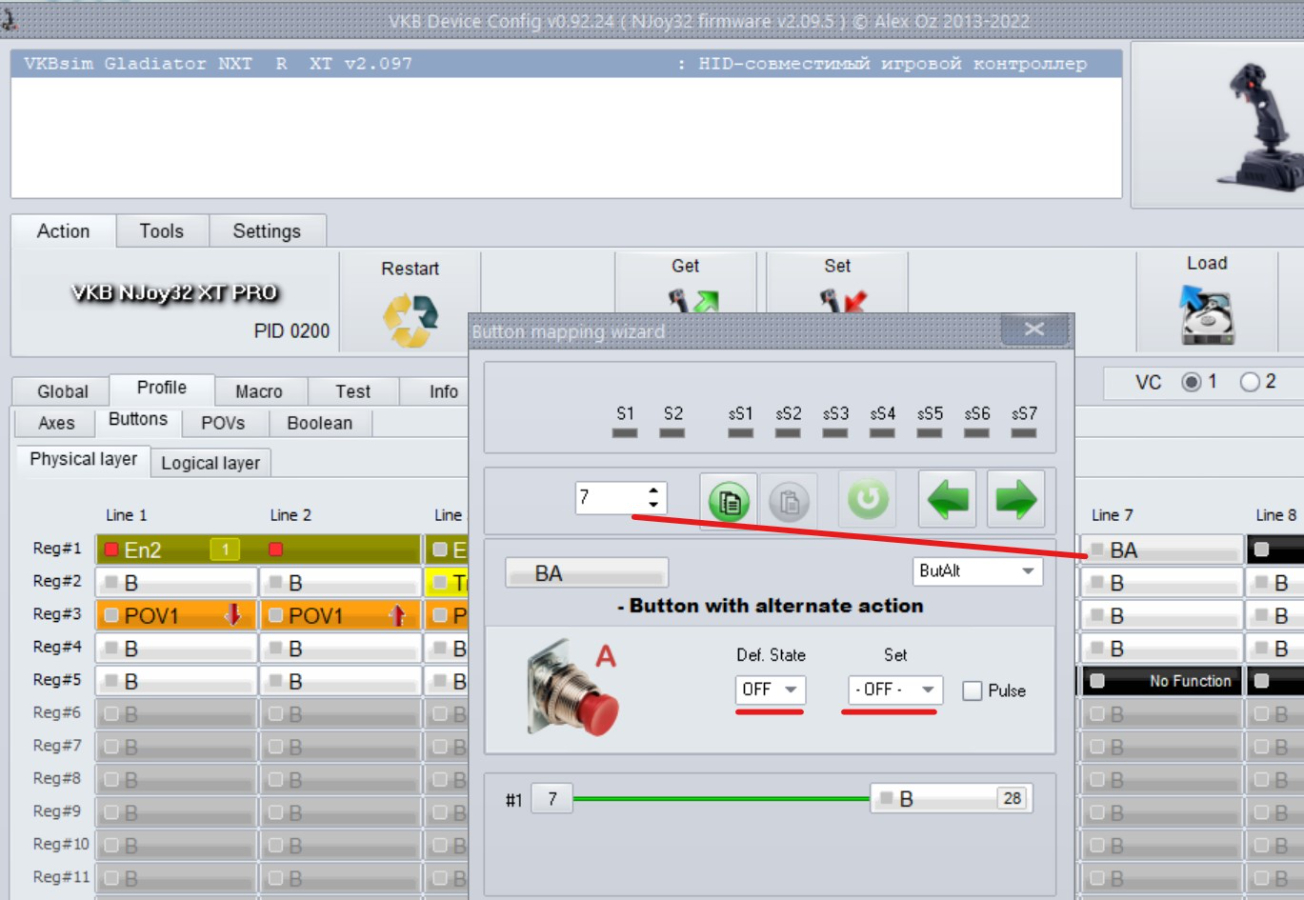Screen dimensions: 1304x900
Task: Select VC radio option 1
Action: point(1191,382)
